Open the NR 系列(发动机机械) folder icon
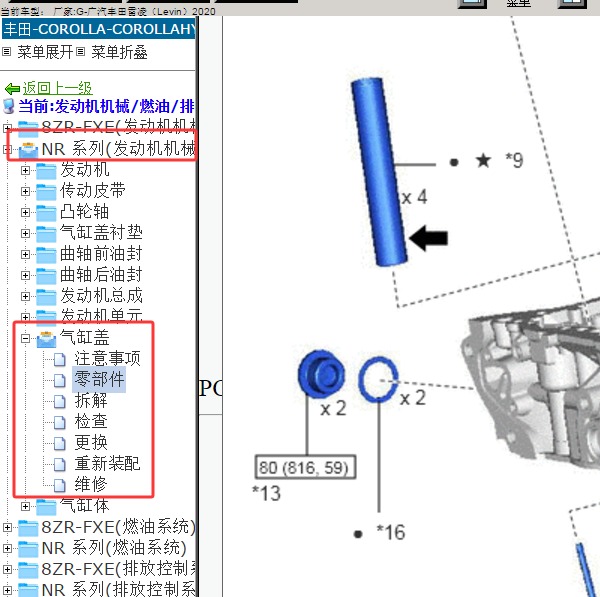The height and width of the screenshot is (597, 600). [x=28, y=149]
